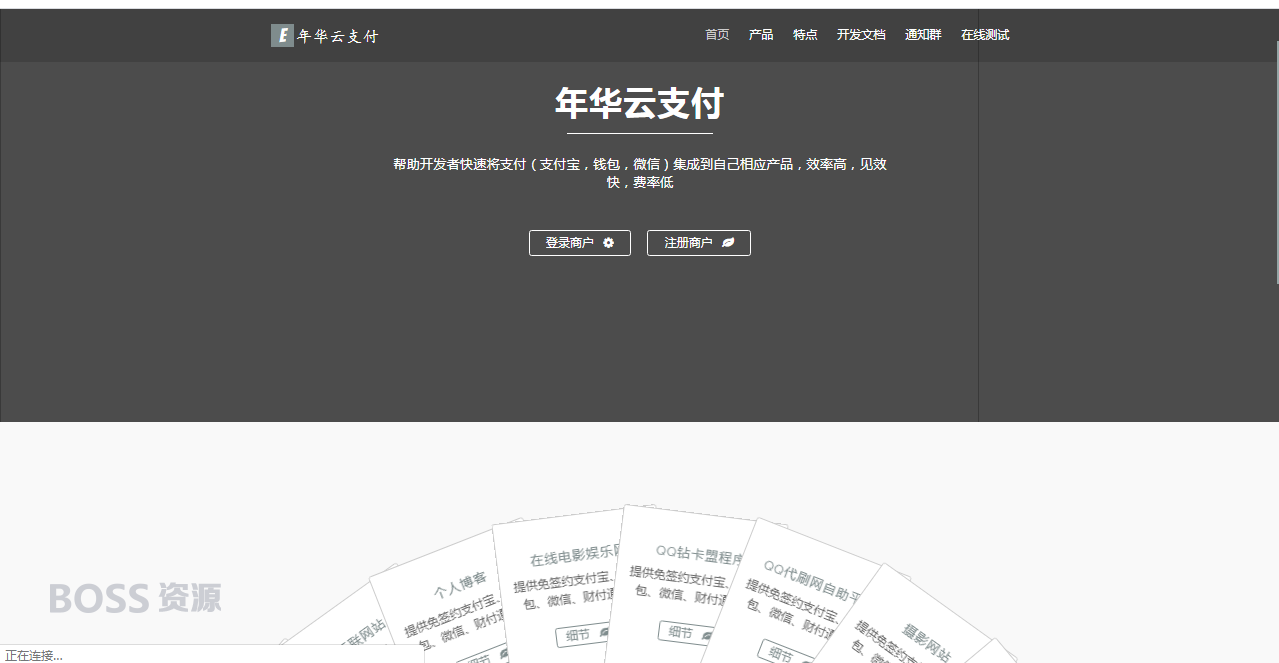Open the 通知群 navigation item

coord(923,35)
